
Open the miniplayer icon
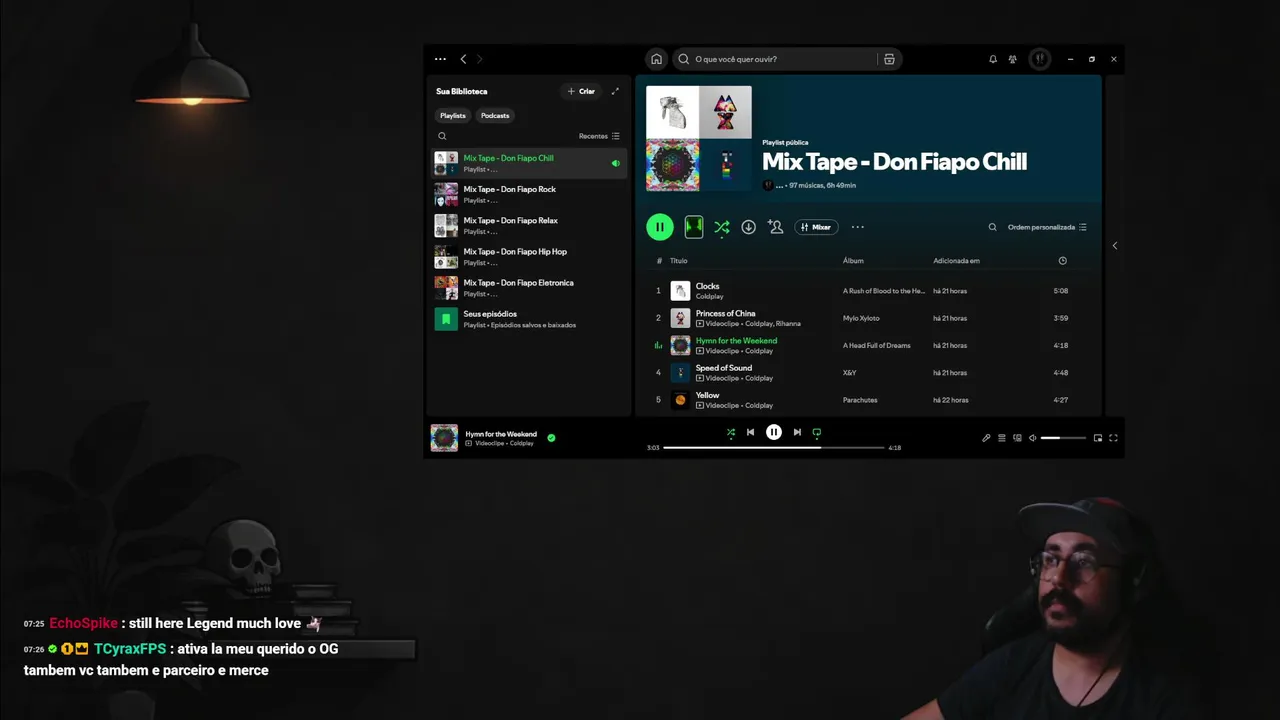[1098, 438]
